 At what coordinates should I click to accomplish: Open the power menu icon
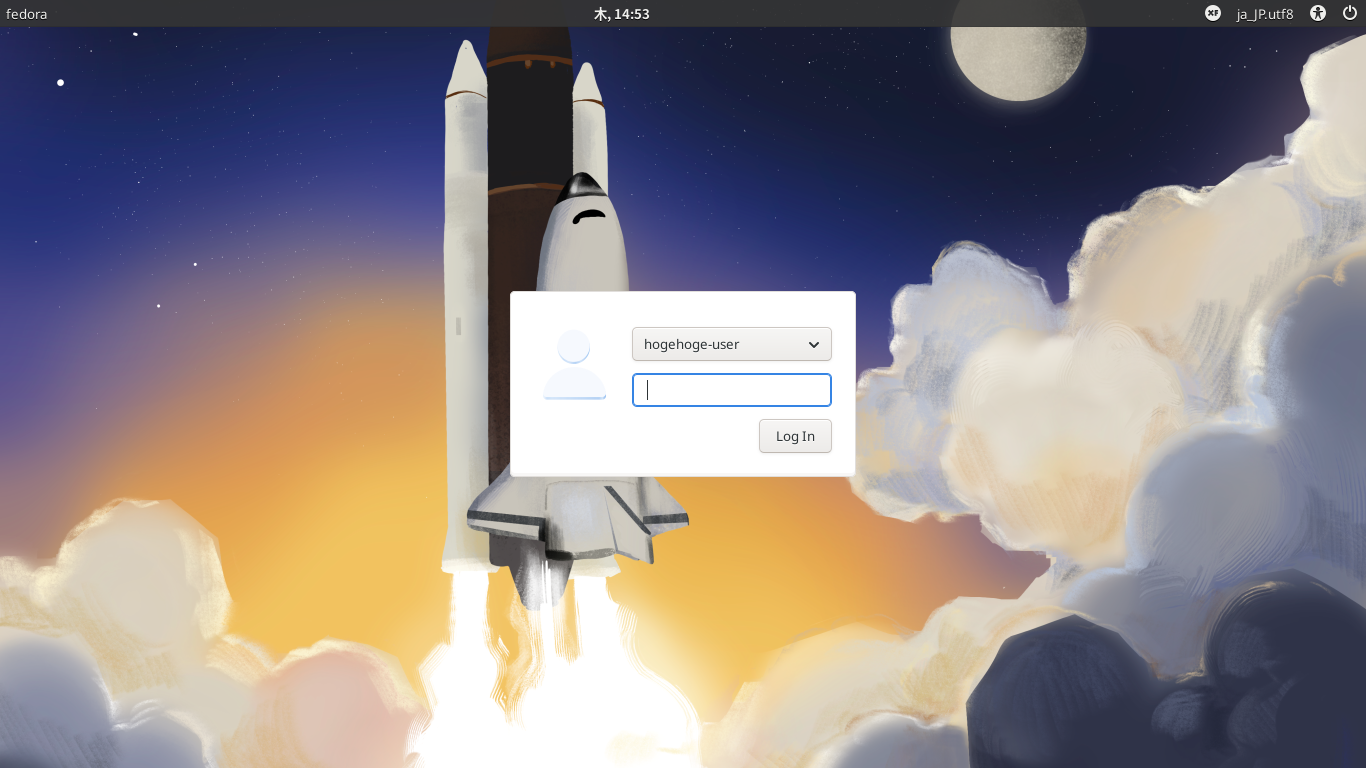pos(1349,13)
